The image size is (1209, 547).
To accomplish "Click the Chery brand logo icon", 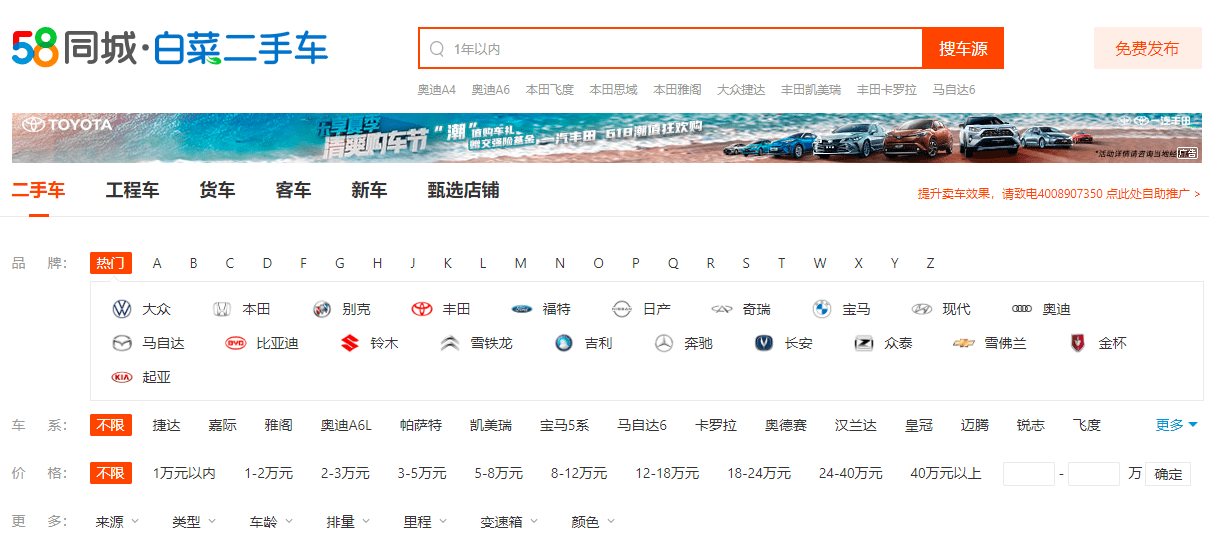I will pyautogui.click(x=722, y=310).
